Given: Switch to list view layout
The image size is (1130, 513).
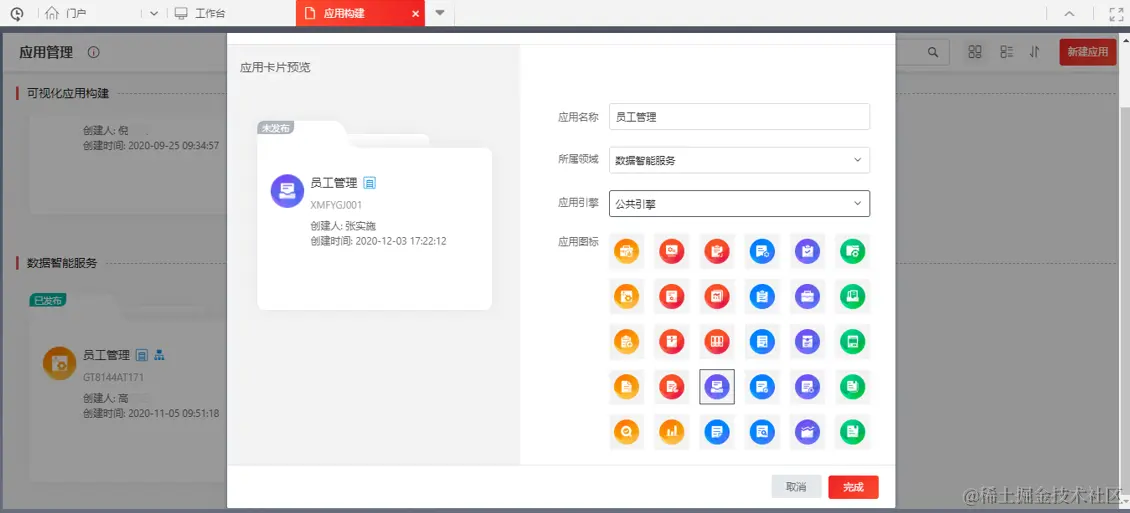Looking at the screenshot, I should click(x=1007, y=52).
